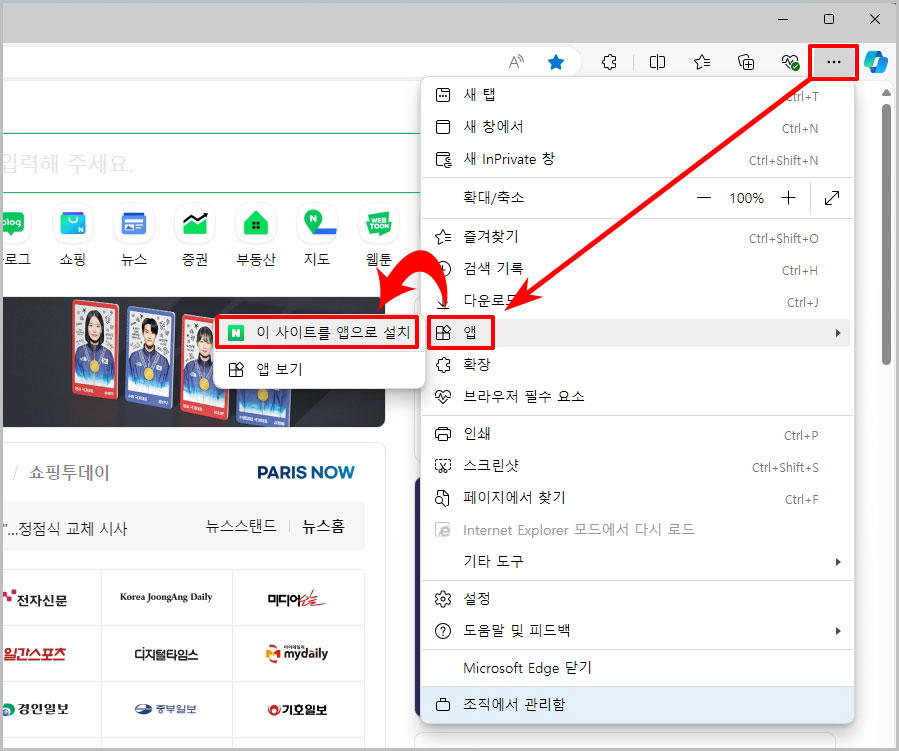Click the page vertical scrollbar thumb
899x751 pixels.
(886, 234)
